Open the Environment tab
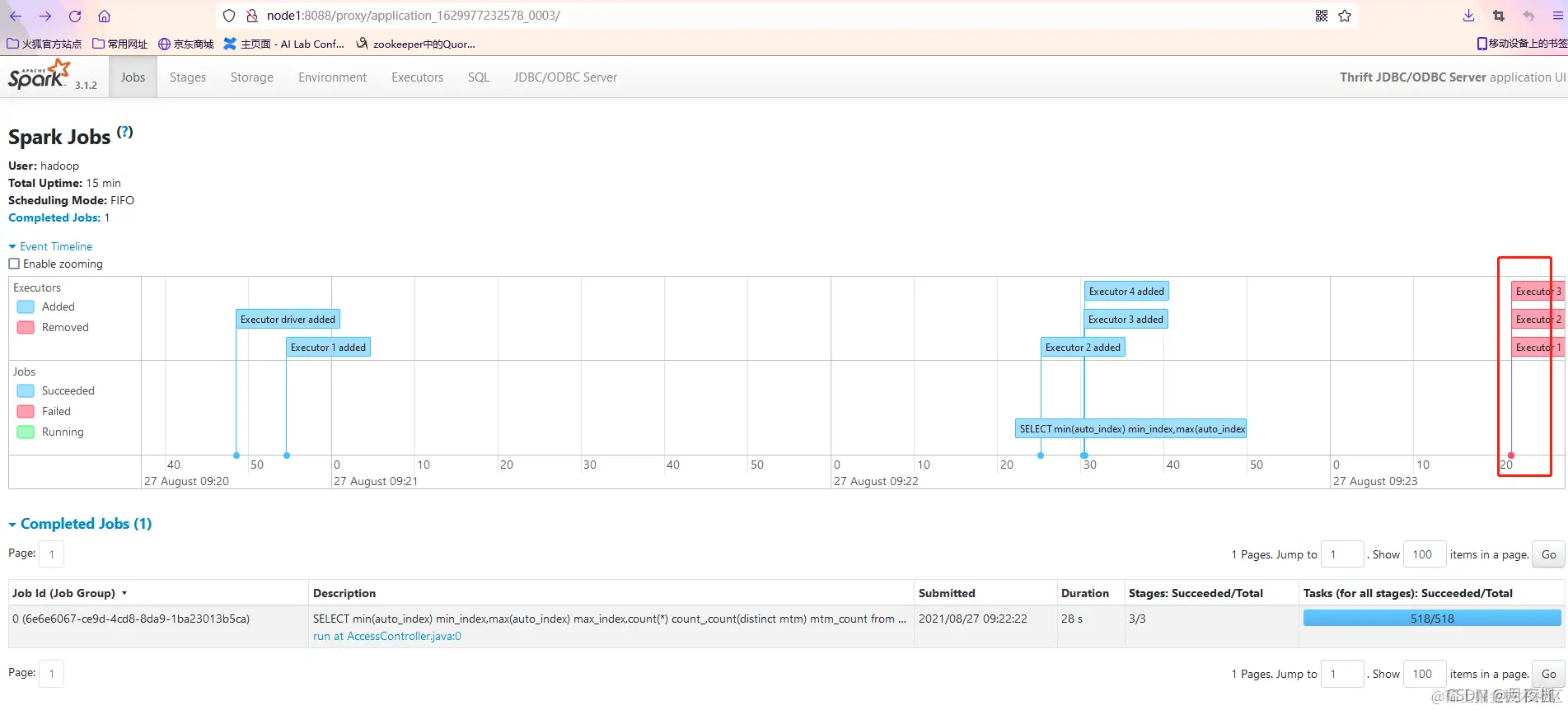Image resolution: width=1568 pixels, height=710 pixels. 333,77
